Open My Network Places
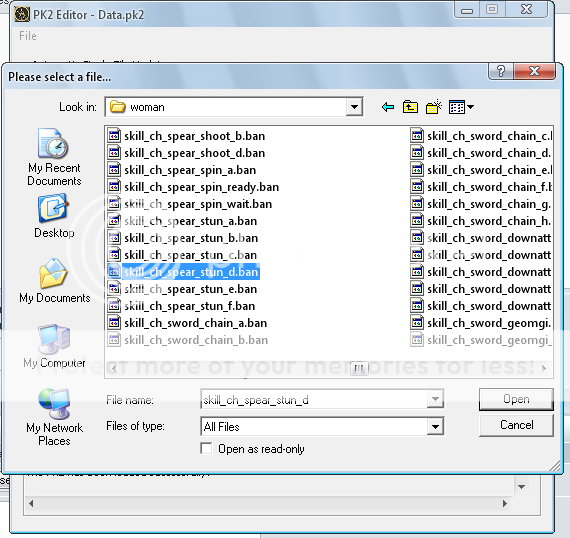The image size is (570, 538). [54, 418]
